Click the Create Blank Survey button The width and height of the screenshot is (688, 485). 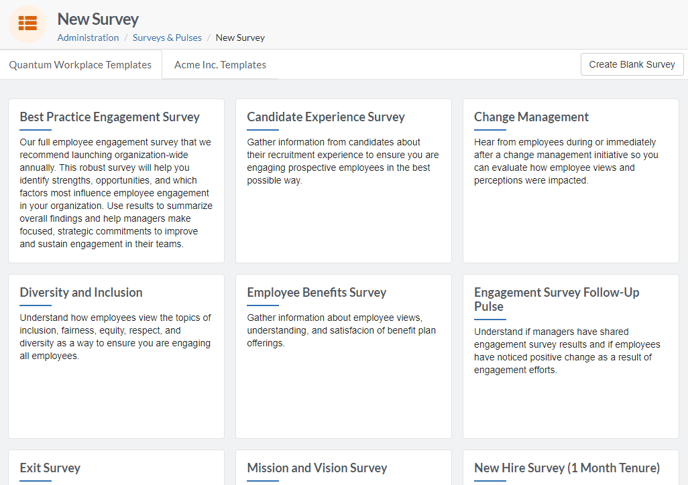(632, 65)
